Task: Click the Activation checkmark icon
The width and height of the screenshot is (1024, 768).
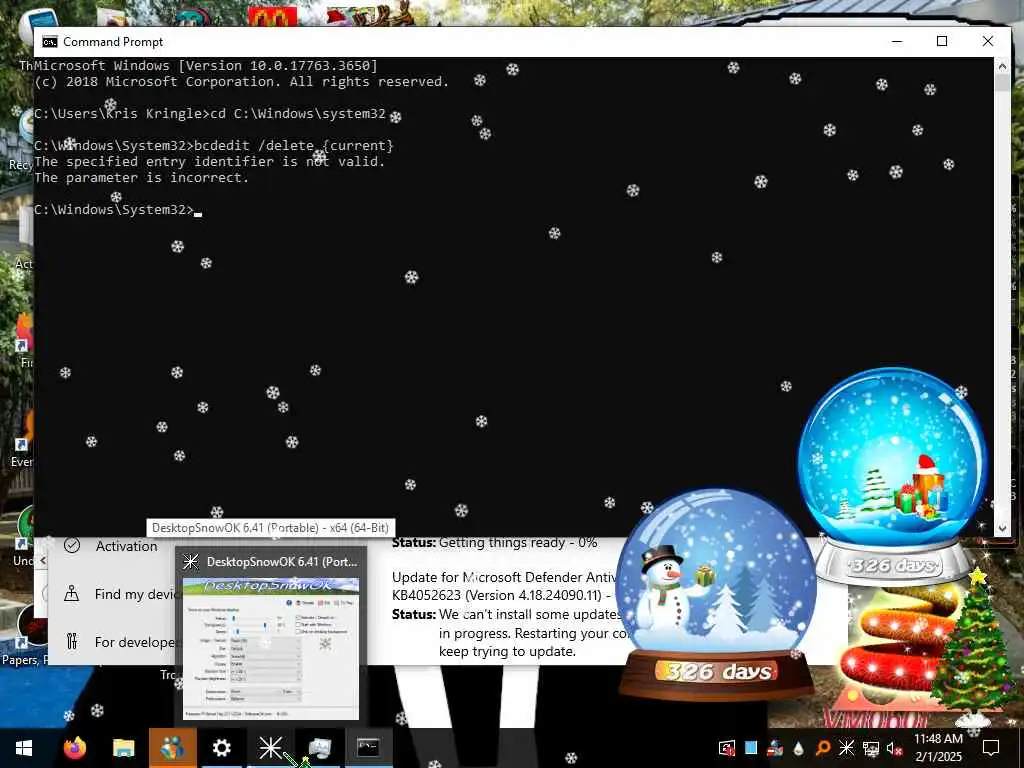Action: coord(72,545)
